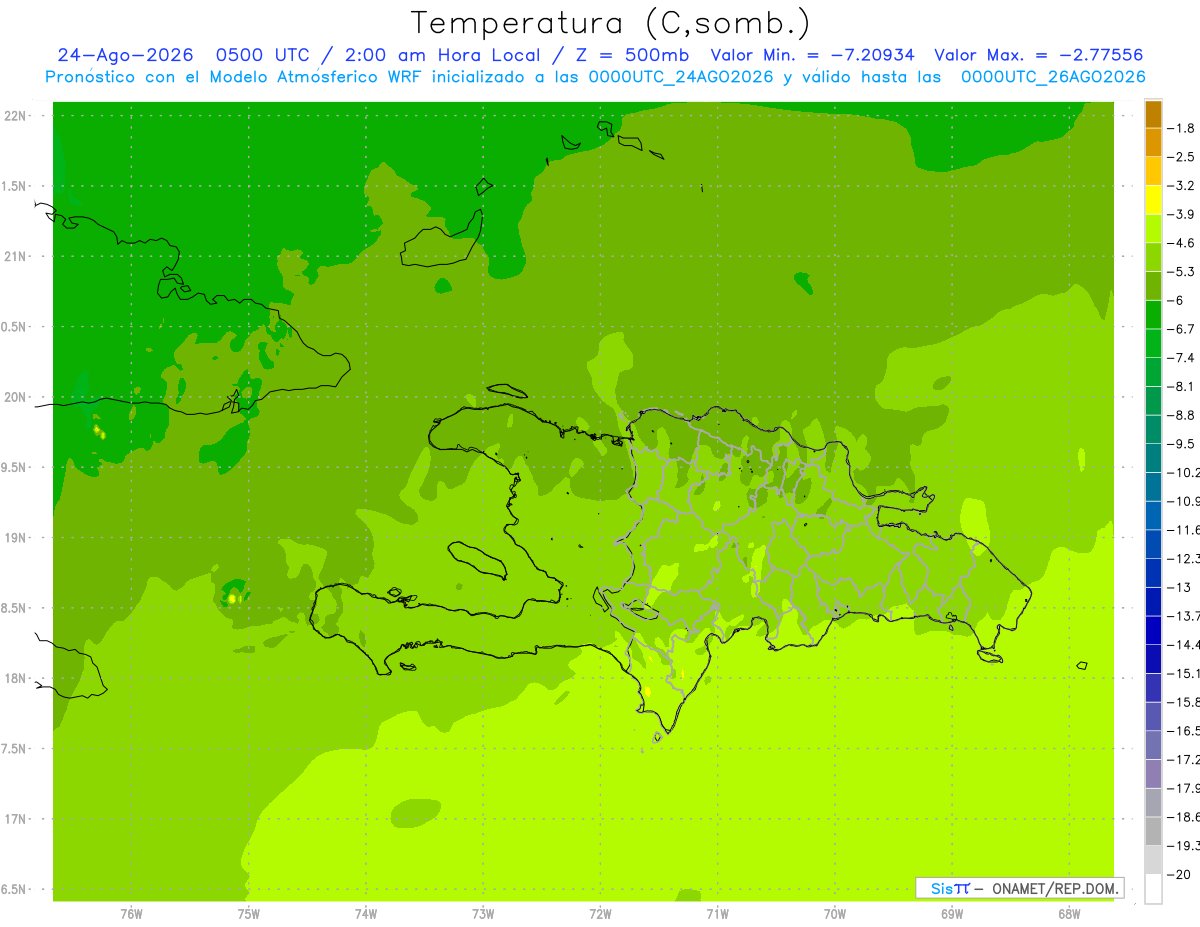Click 'Valor Max. = -2.77556' text

point(1038,55)
